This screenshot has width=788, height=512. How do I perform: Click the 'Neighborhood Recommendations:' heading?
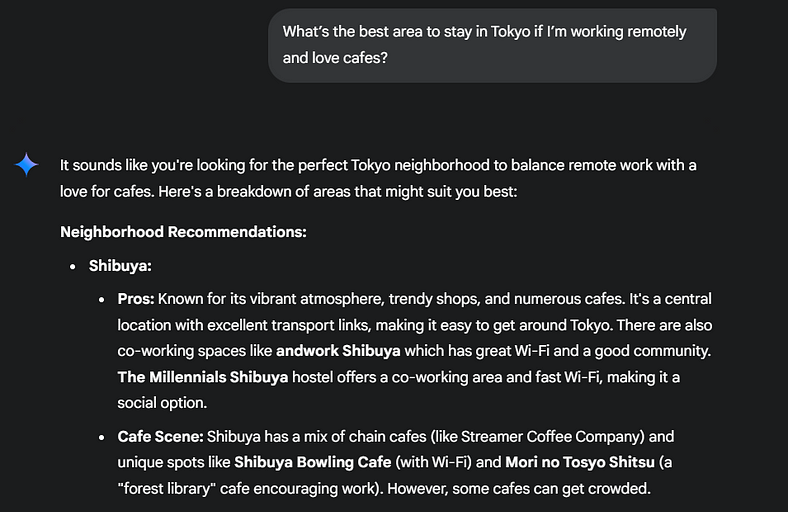click(183, 232)
